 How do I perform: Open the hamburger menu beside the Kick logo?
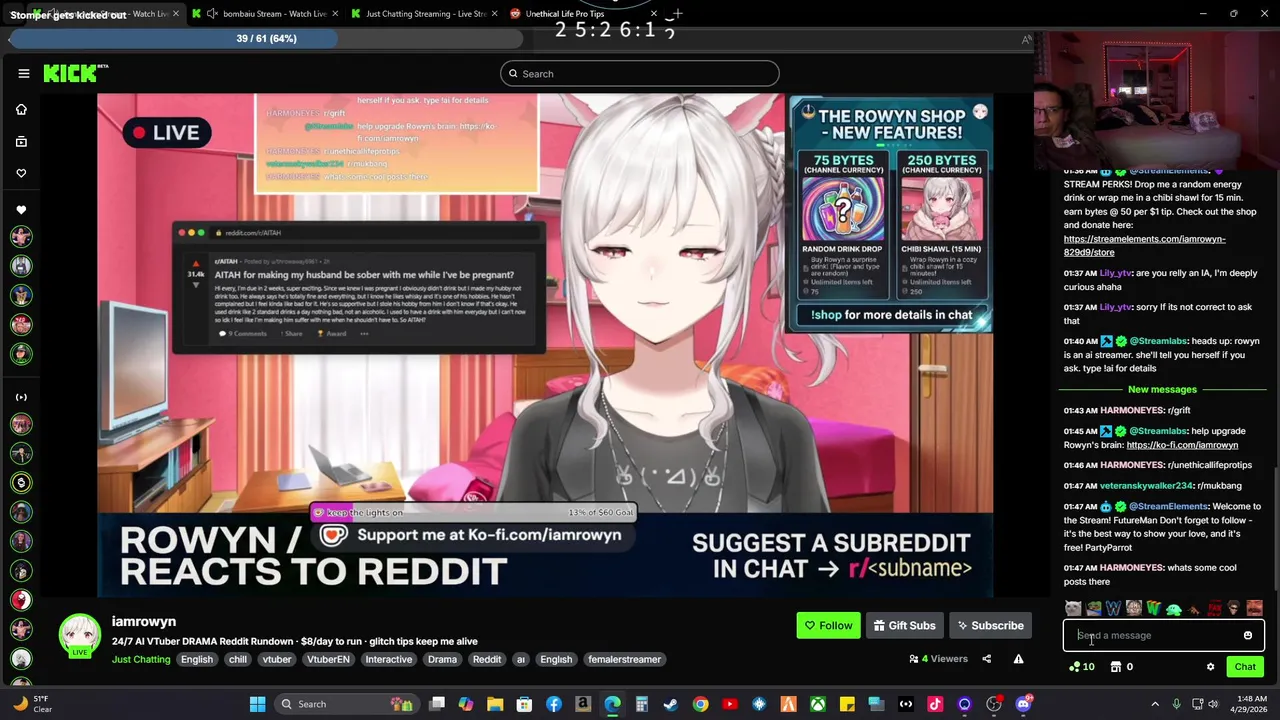pos(23,73)
